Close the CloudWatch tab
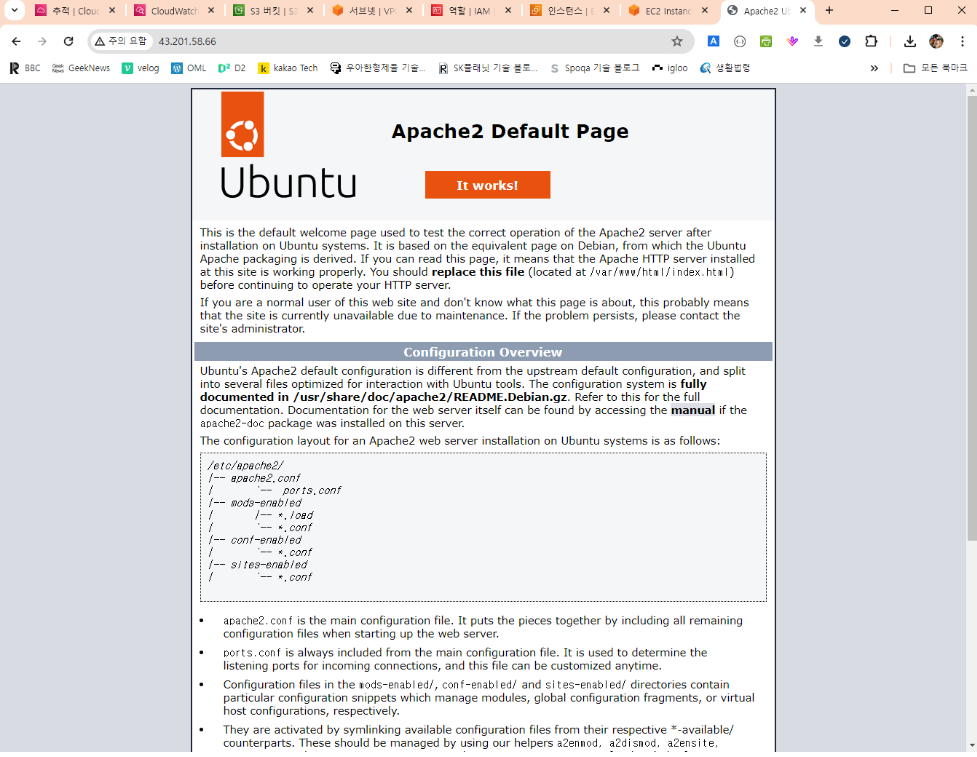 [x=211, y=11]
